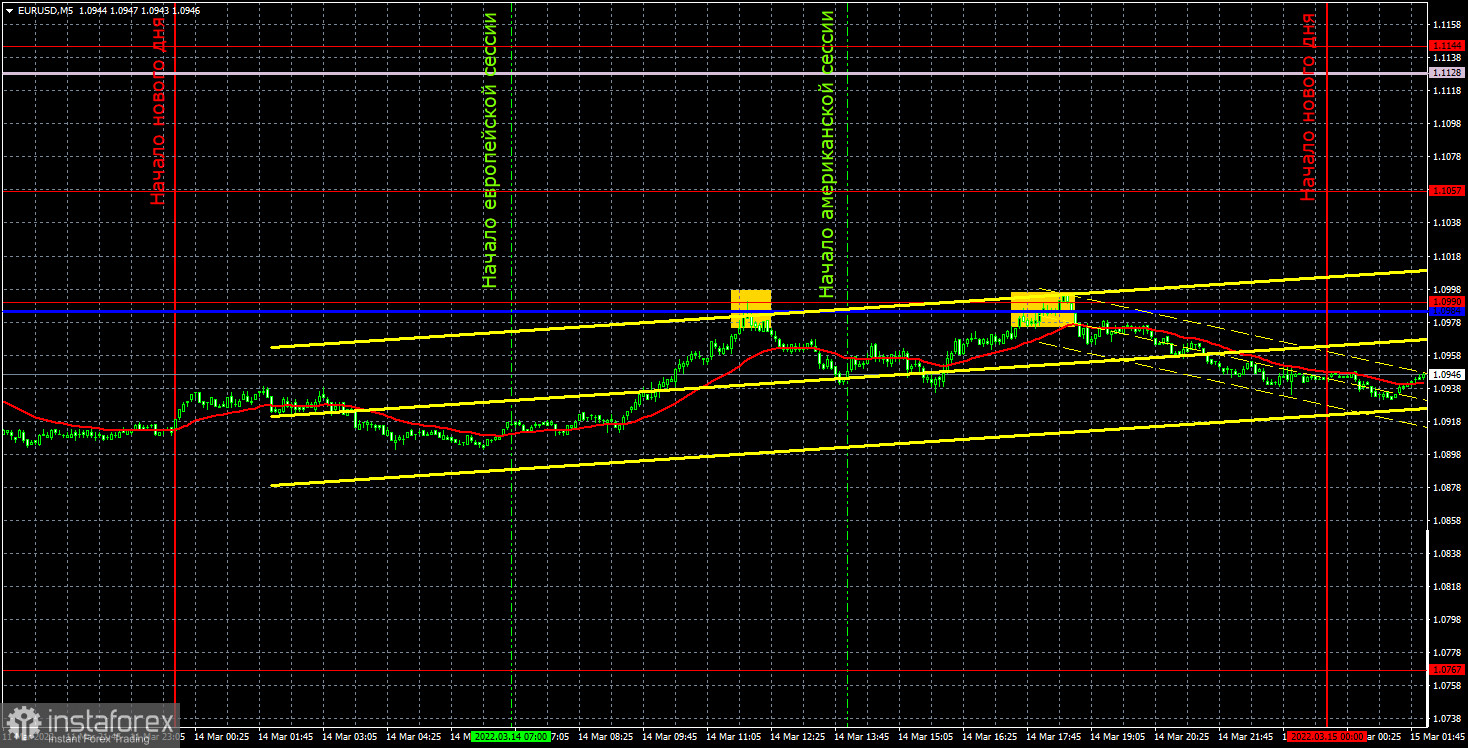Screen dimensions: 1468x748
Task: Click right 'Начало нового дня' label near 15 Mar
Action: click(1308, 108)
